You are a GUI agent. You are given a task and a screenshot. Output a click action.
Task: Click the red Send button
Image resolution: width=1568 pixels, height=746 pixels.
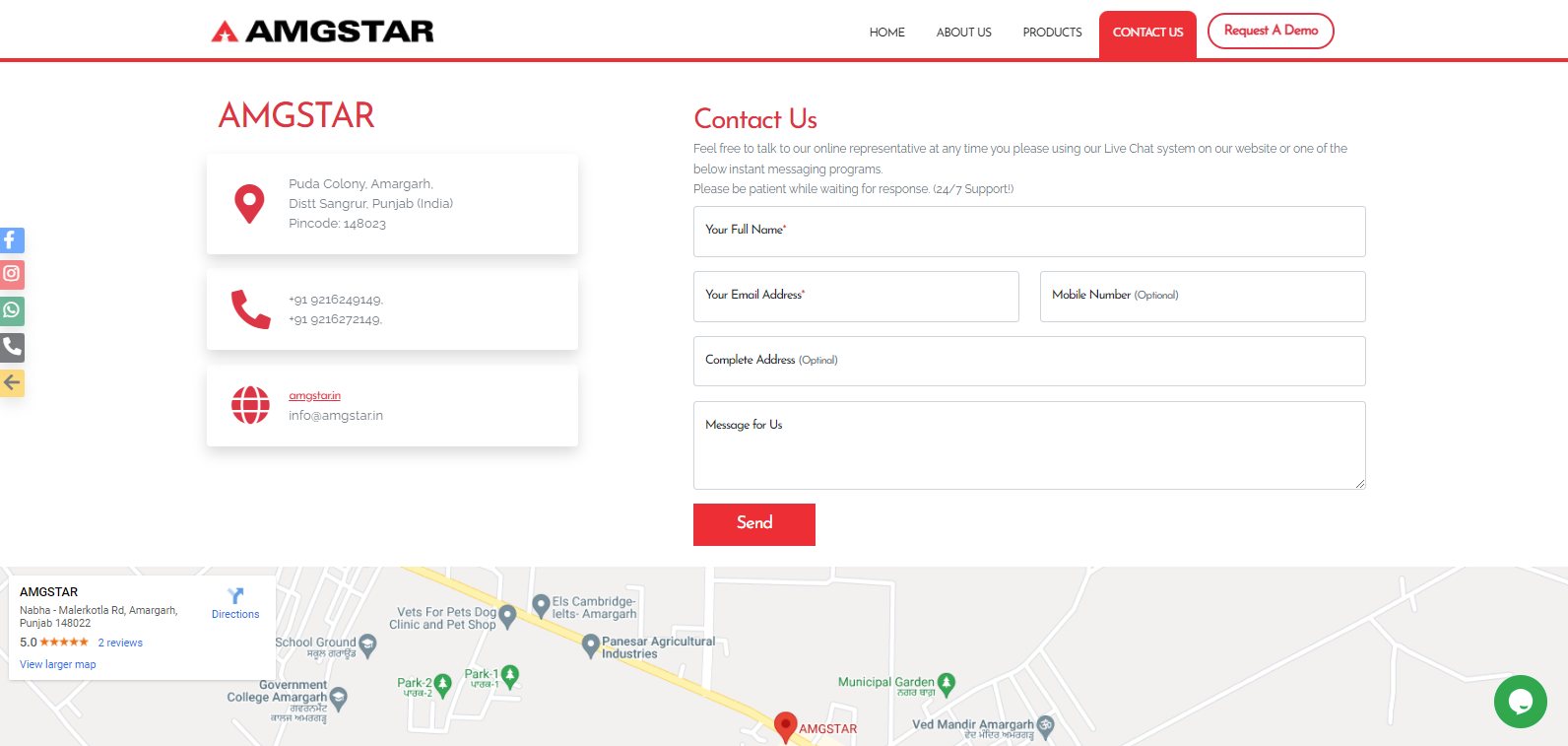754,524
